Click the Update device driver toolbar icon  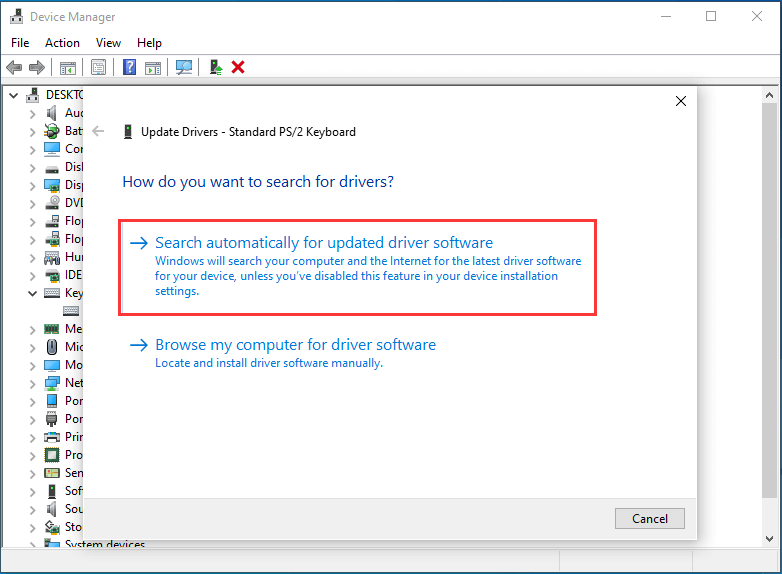pyautogui.click(x=215, y=67)
